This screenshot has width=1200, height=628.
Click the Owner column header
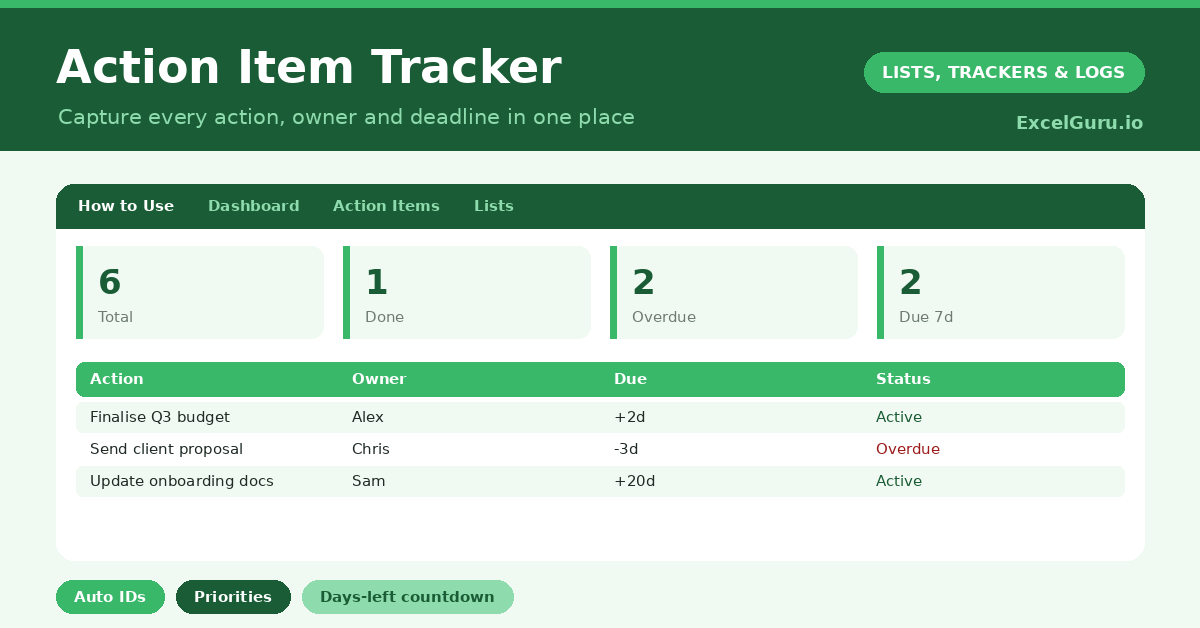click(379, 379)
